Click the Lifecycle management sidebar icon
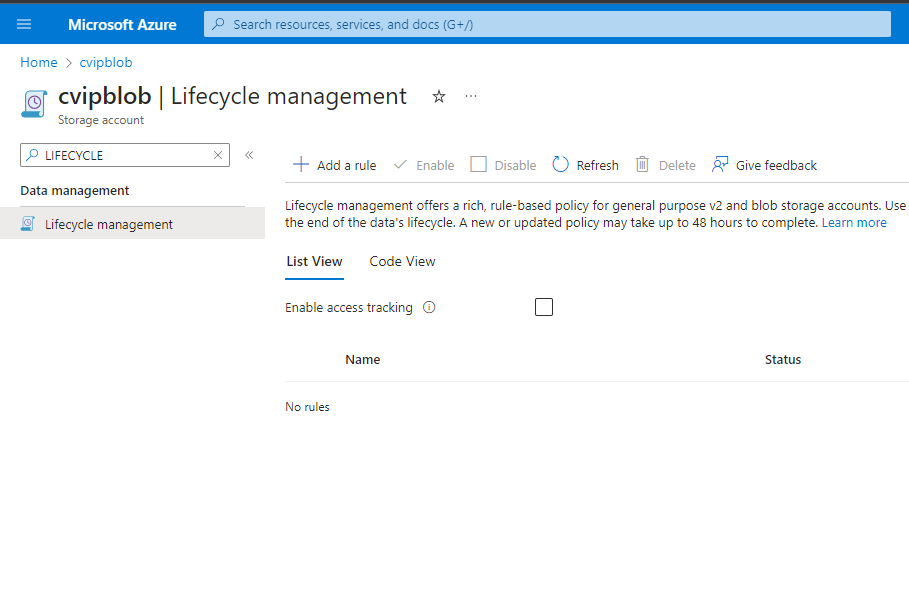The width and height of the screenshot is (909, 603). pos(27,224)
